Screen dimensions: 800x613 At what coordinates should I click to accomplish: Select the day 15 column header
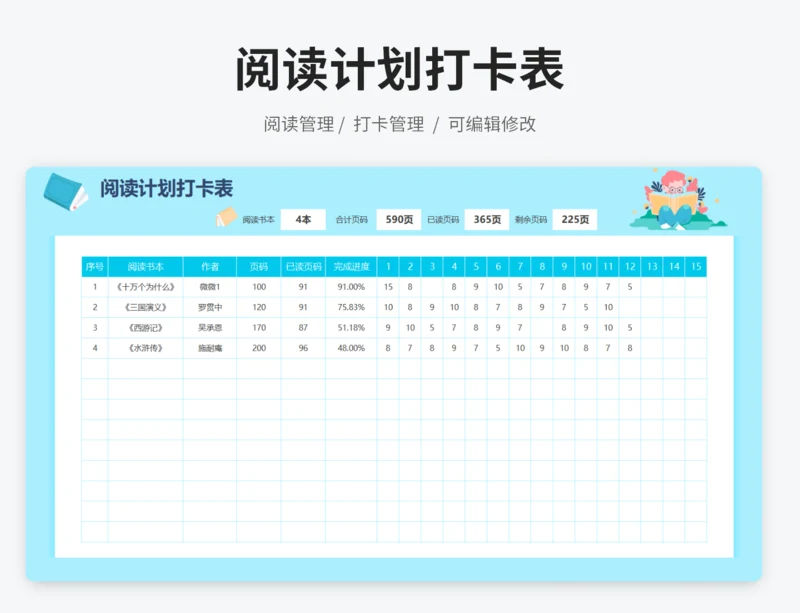(696, 267)
